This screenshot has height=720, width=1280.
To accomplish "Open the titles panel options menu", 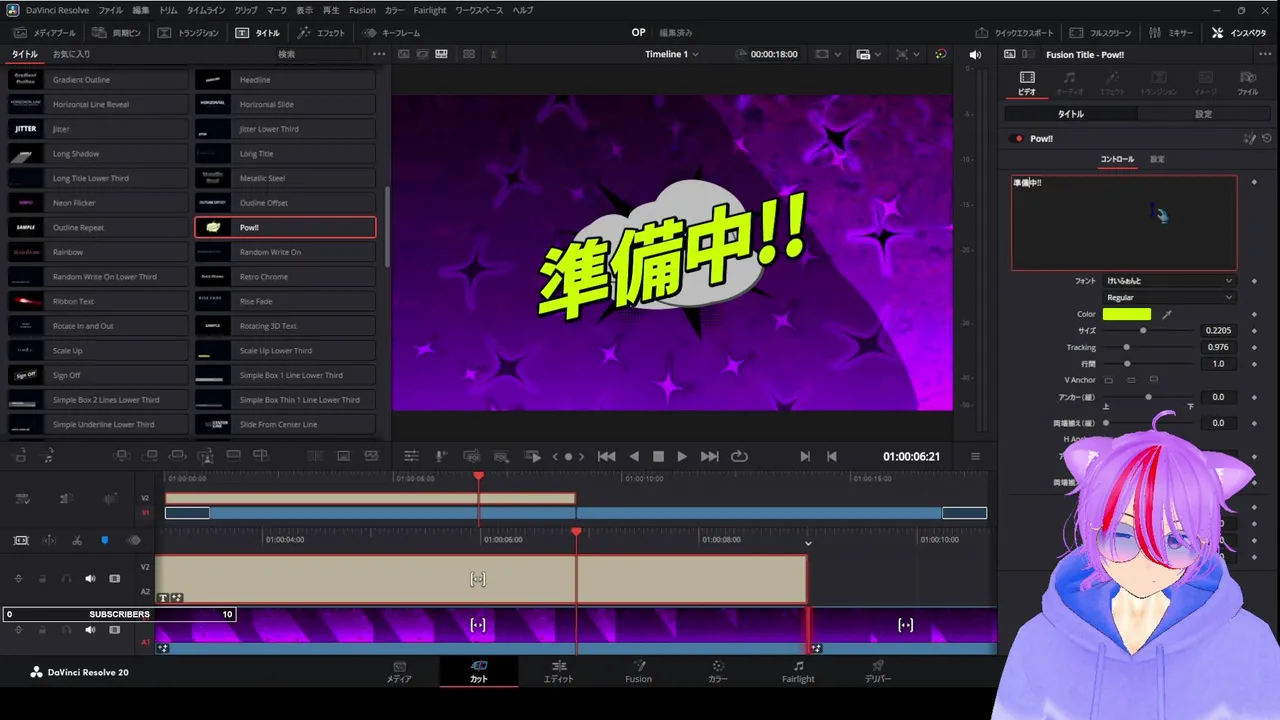I will (x=378, y=54).
